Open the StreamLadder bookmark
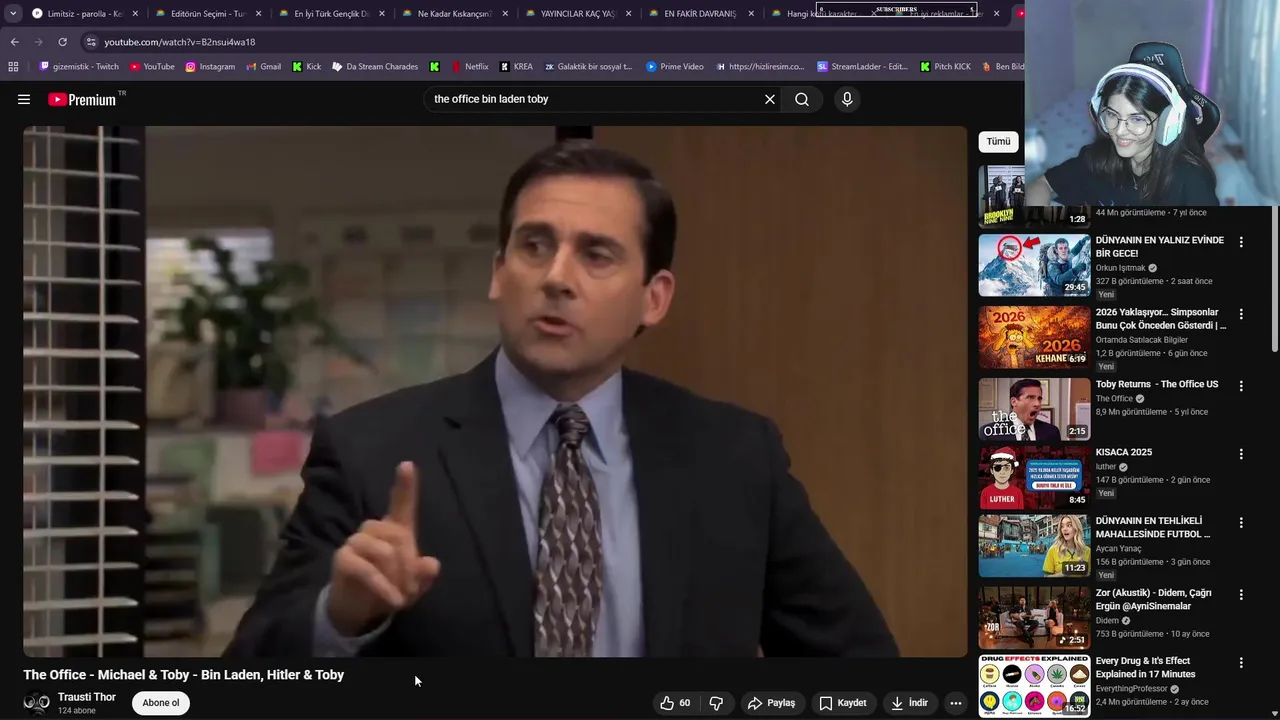The width and height of the screenshot is (1280, 720). point(862,67)
